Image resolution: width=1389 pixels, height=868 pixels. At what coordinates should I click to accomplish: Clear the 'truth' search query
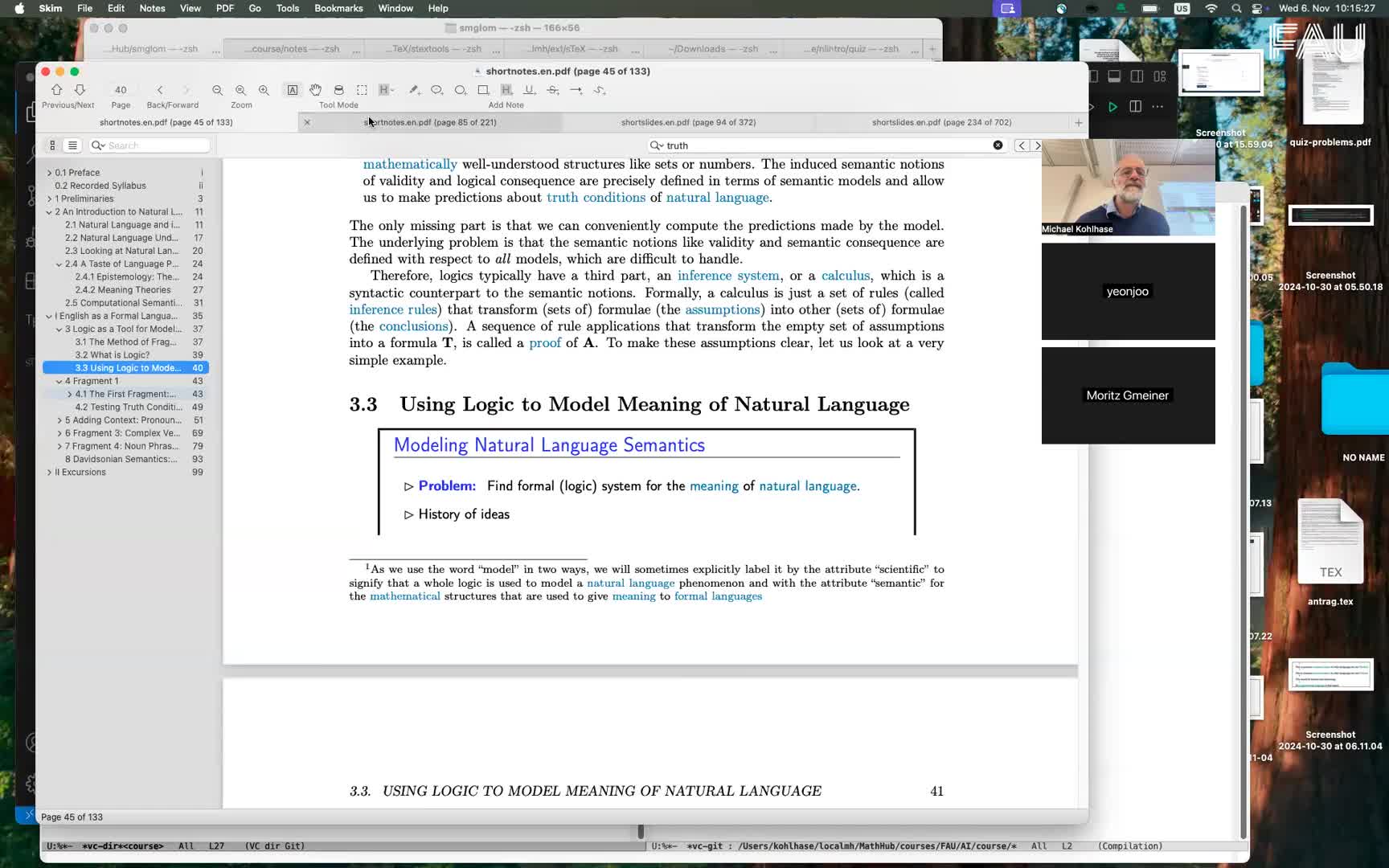(998, 145)
